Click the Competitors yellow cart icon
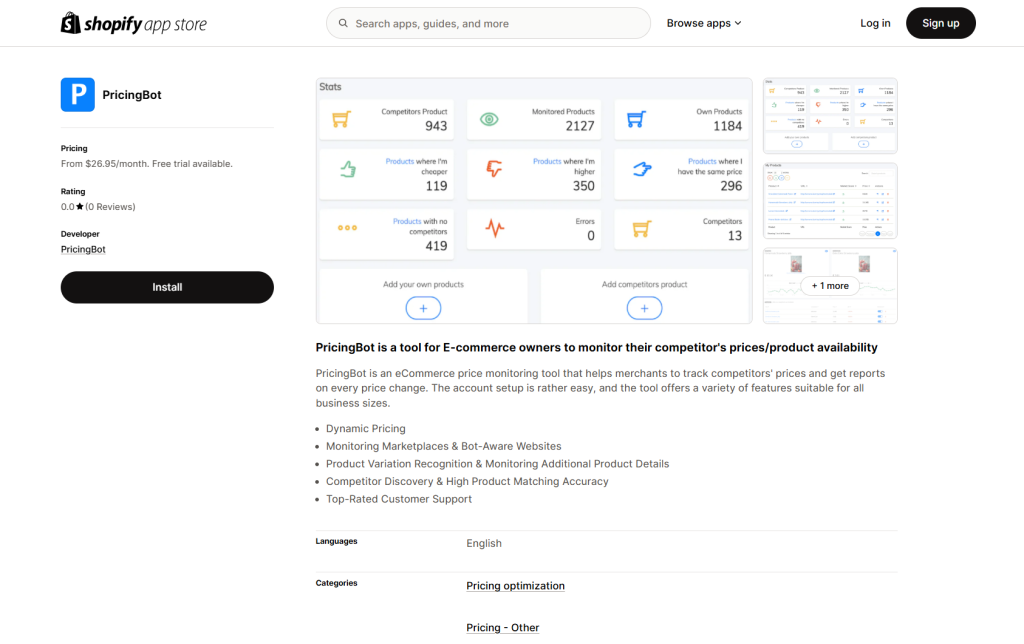Screen dimensions: 1024x644 click(642, 229)
